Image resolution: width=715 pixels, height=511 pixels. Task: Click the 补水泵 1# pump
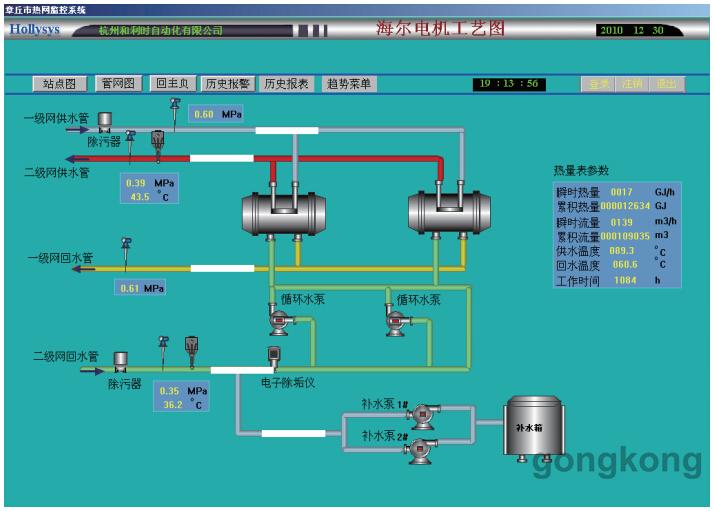[423, 416]
